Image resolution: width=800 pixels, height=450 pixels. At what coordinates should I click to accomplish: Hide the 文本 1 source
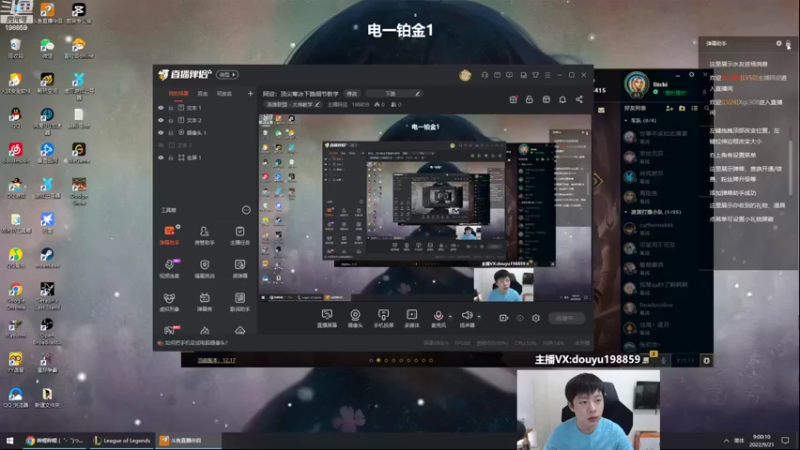161,108
